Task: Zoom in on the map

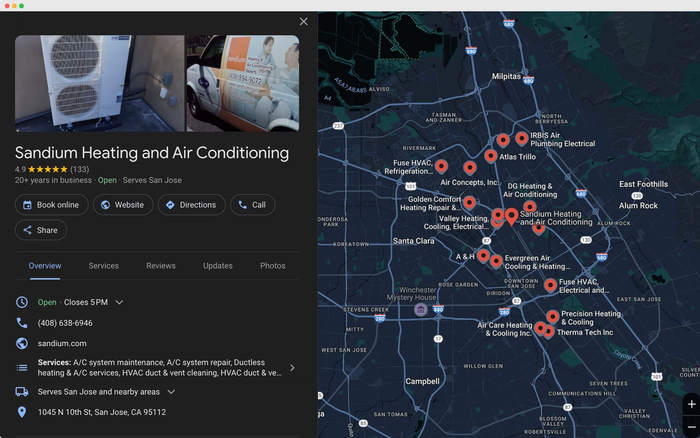Action: click(692, 405)
